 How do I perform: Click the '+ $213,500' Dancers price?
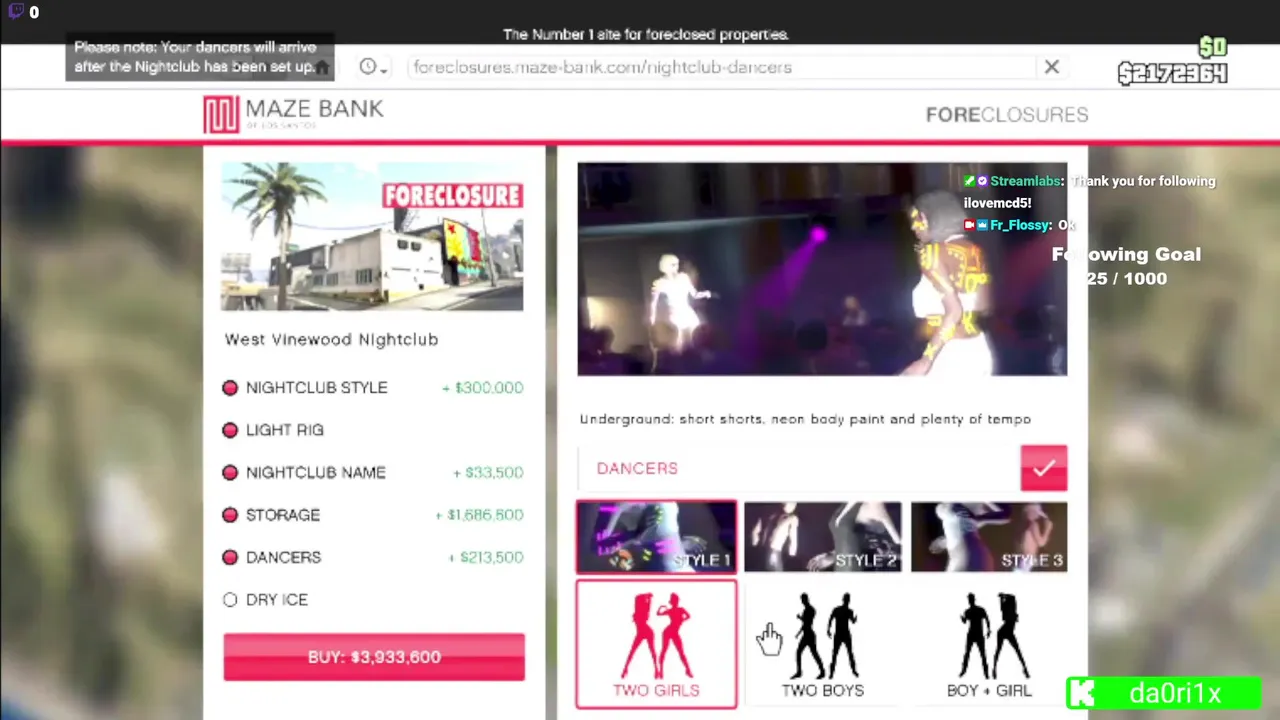pos(485,557)
